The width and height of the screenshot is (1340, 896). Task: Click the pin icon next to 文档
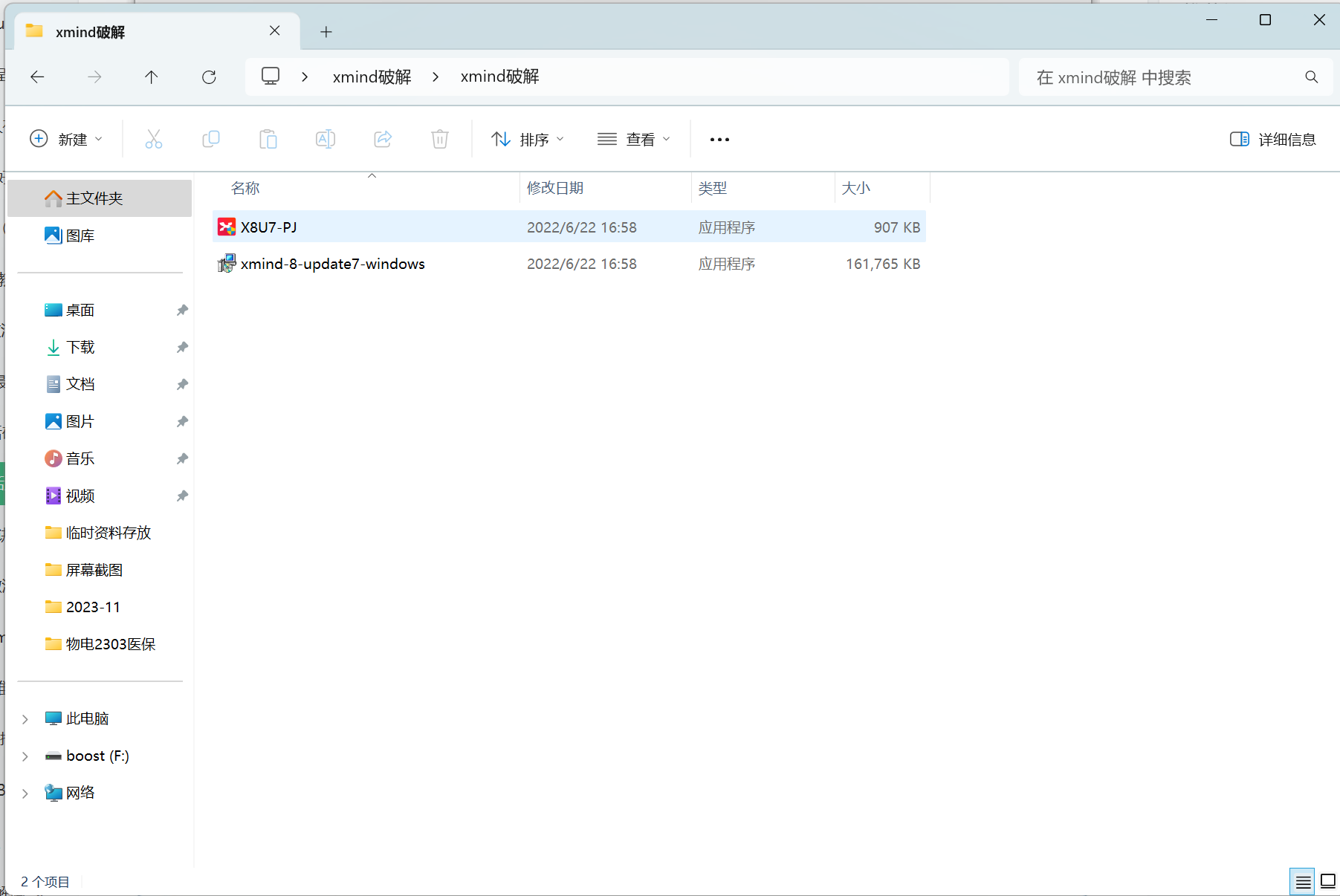point(182,384)
